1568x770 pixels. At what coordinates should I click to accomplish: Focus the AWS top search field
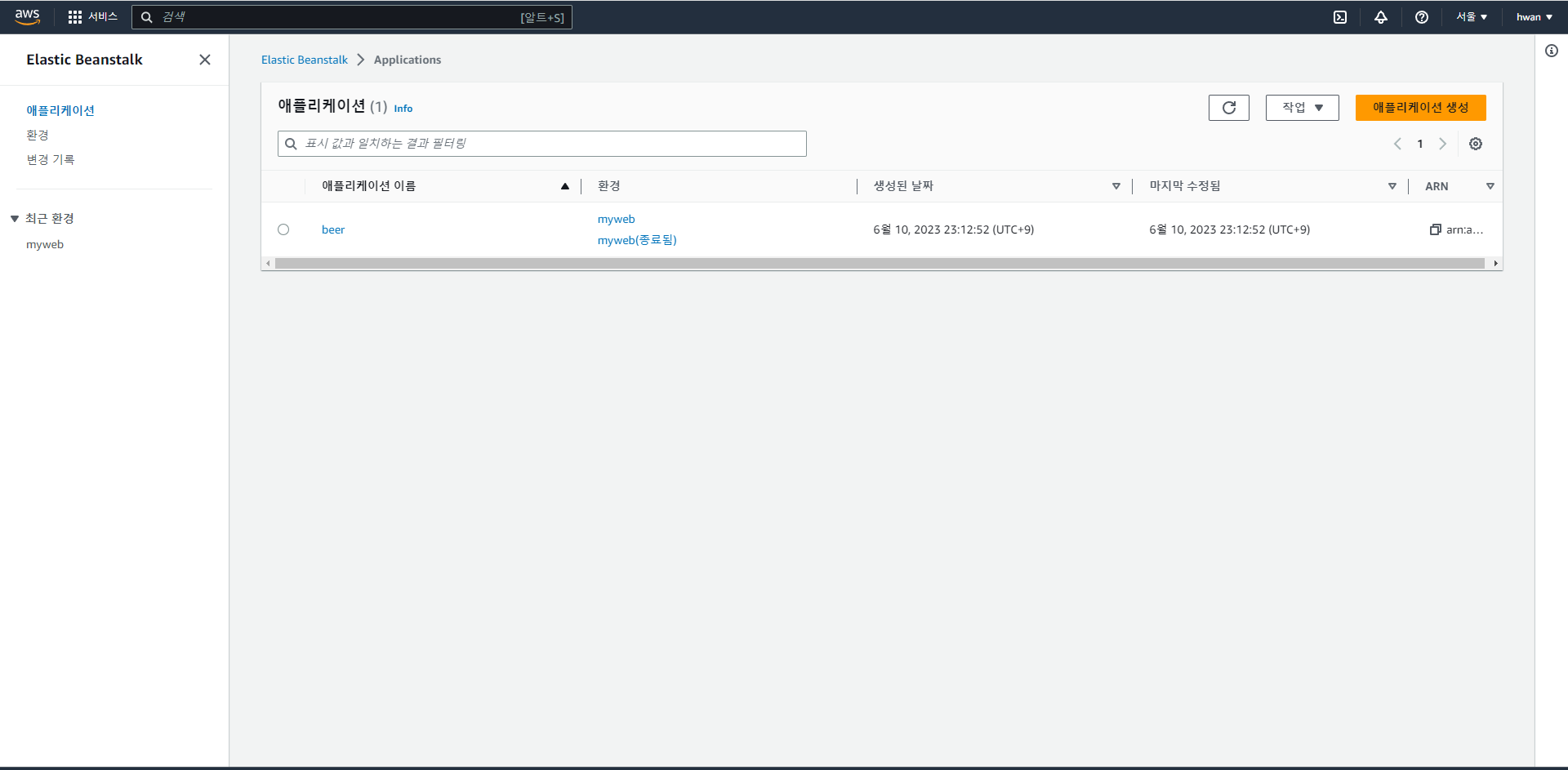352,17
